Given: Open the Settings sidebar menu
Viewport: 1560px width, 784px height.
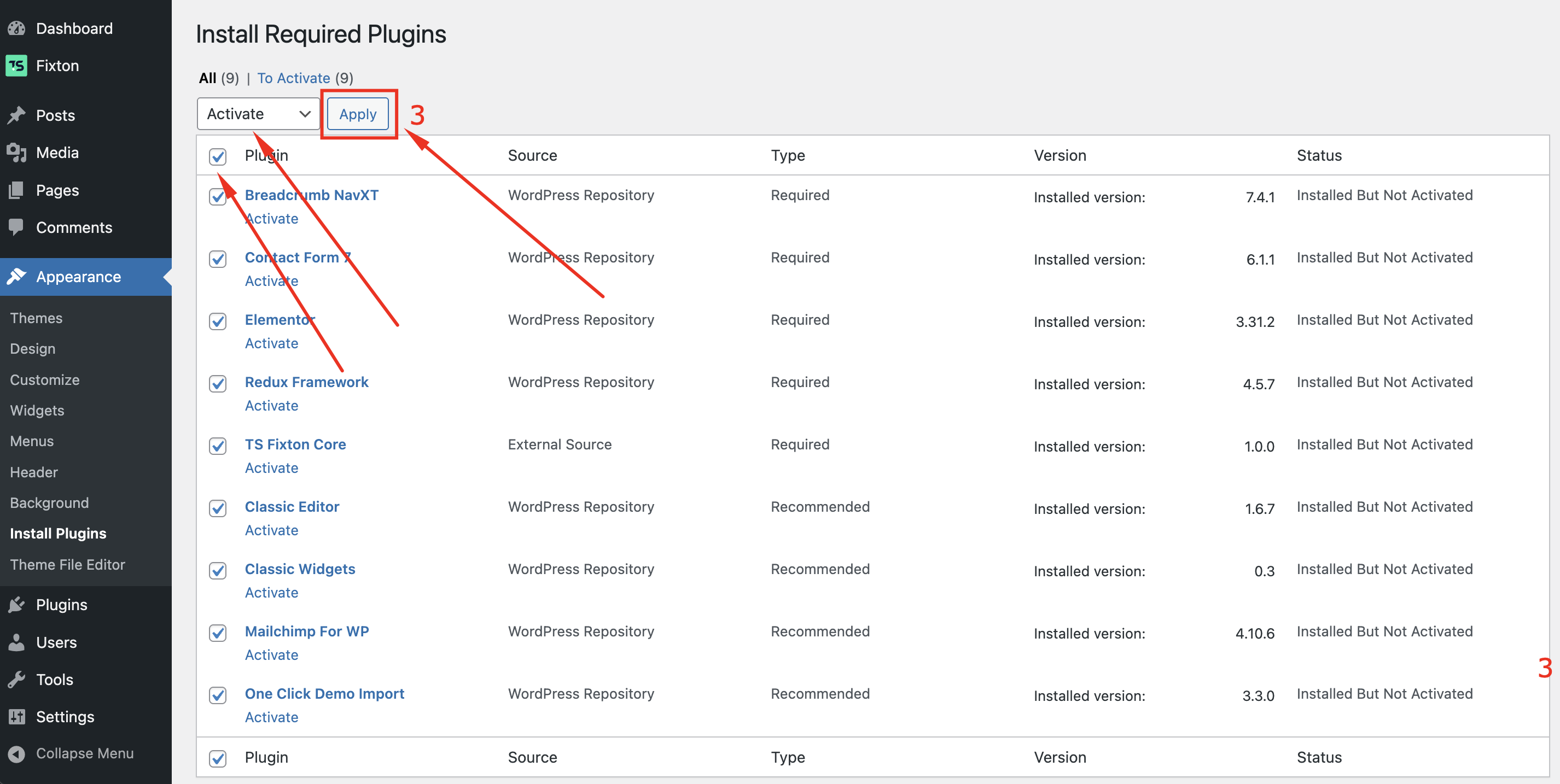Looking at the screenshot, I should click(64, 717).
